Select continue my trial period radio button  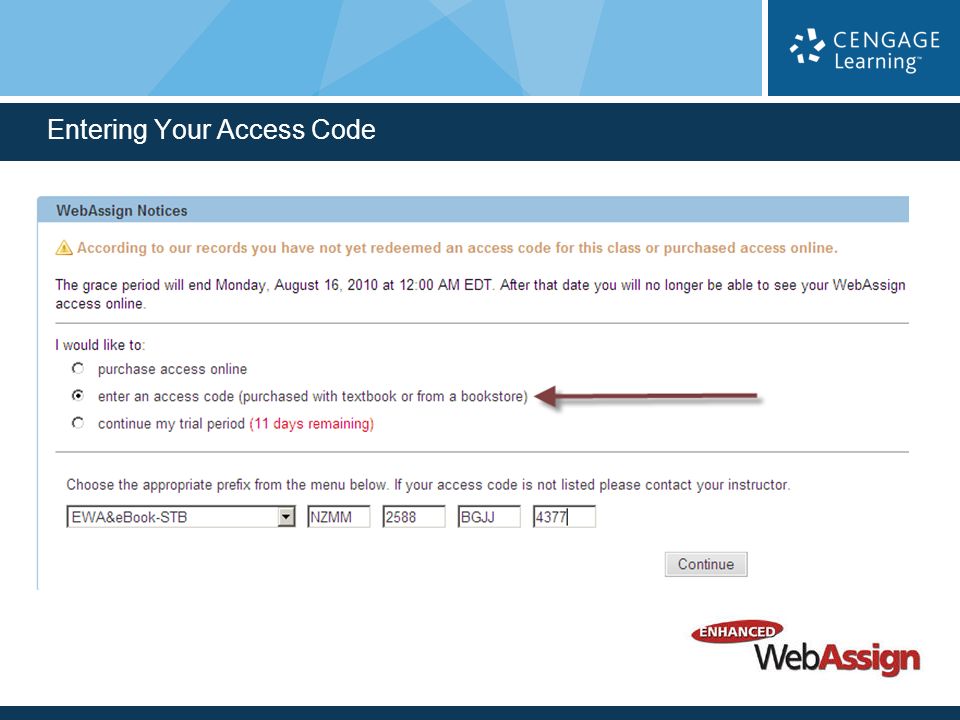point(78,423)
